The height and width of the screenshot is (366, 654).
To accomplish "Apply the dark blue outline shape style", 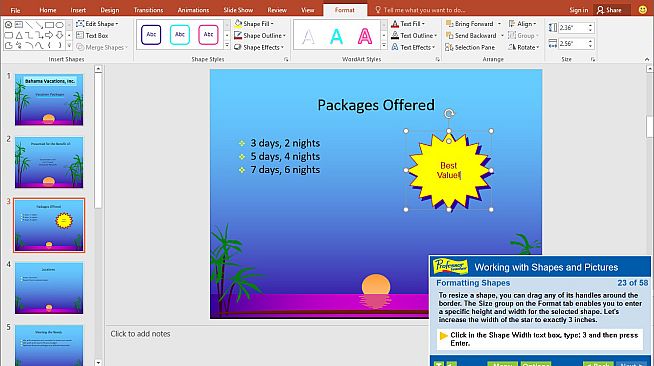I will click(151, 35).
